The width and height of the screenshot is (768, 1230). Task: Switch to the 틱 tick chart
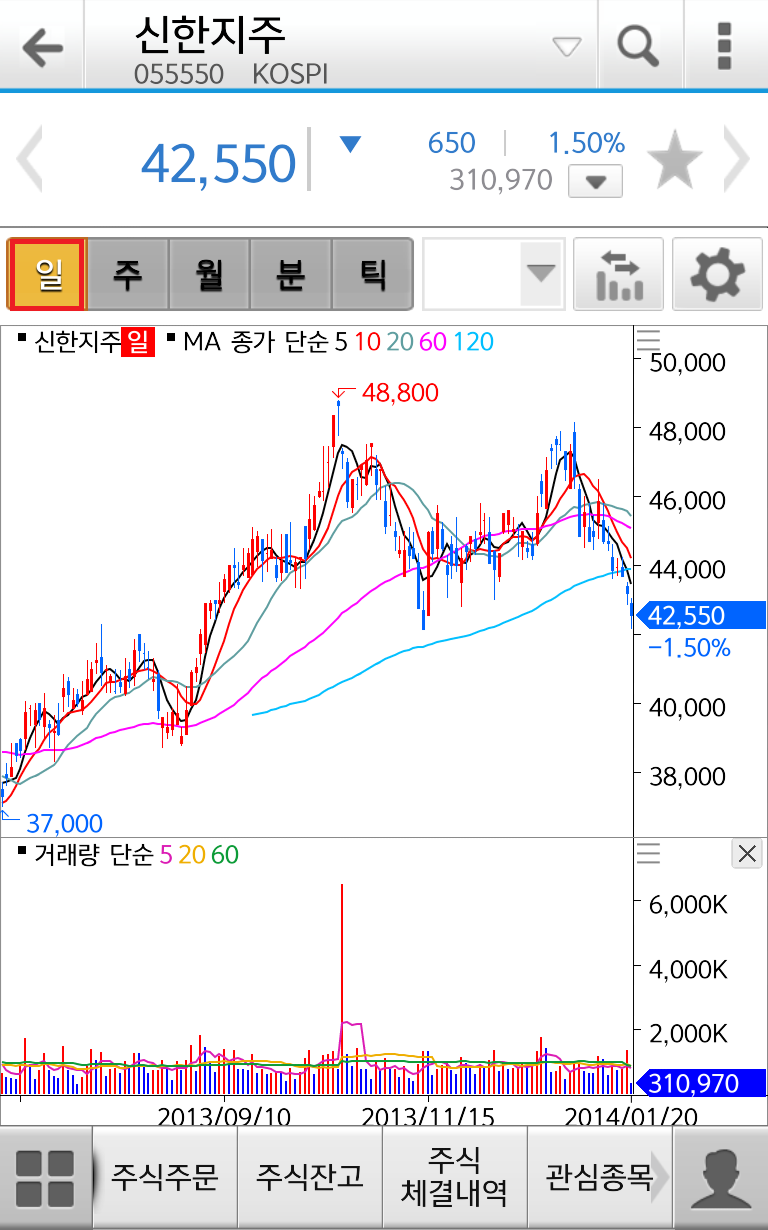coord(372,274)
